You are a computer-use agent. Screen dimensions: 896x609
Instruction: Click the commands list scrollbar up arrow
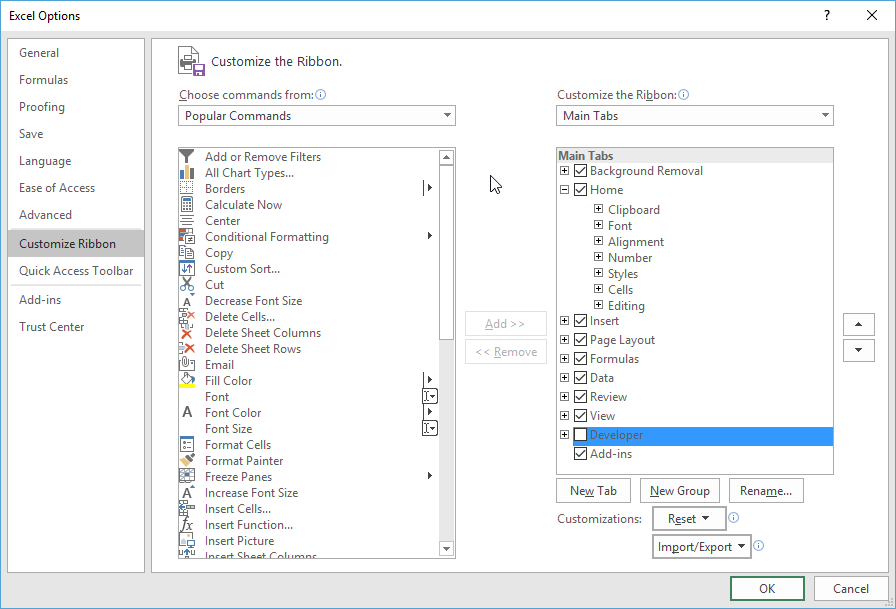click(x=446, y=157)
